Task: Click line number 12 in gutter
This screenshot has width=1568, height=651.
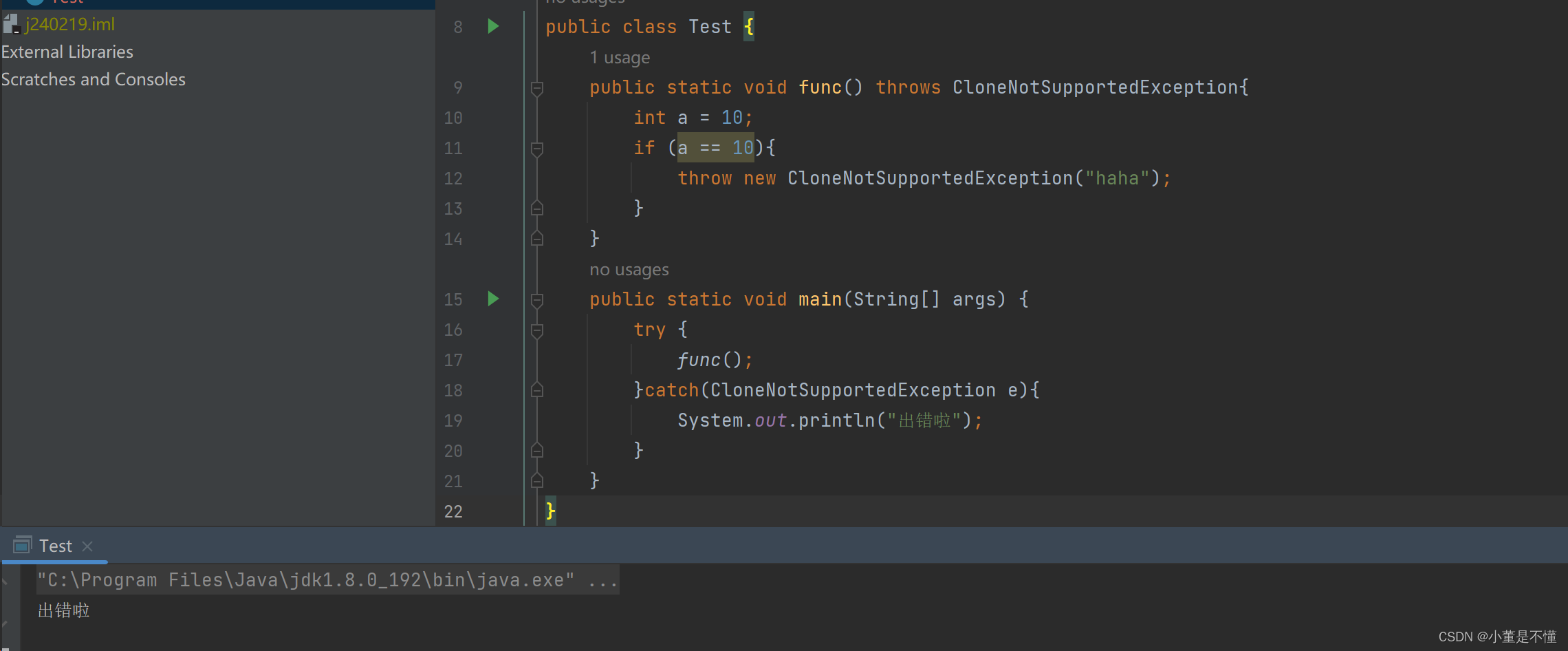Action: pos(453,178)
